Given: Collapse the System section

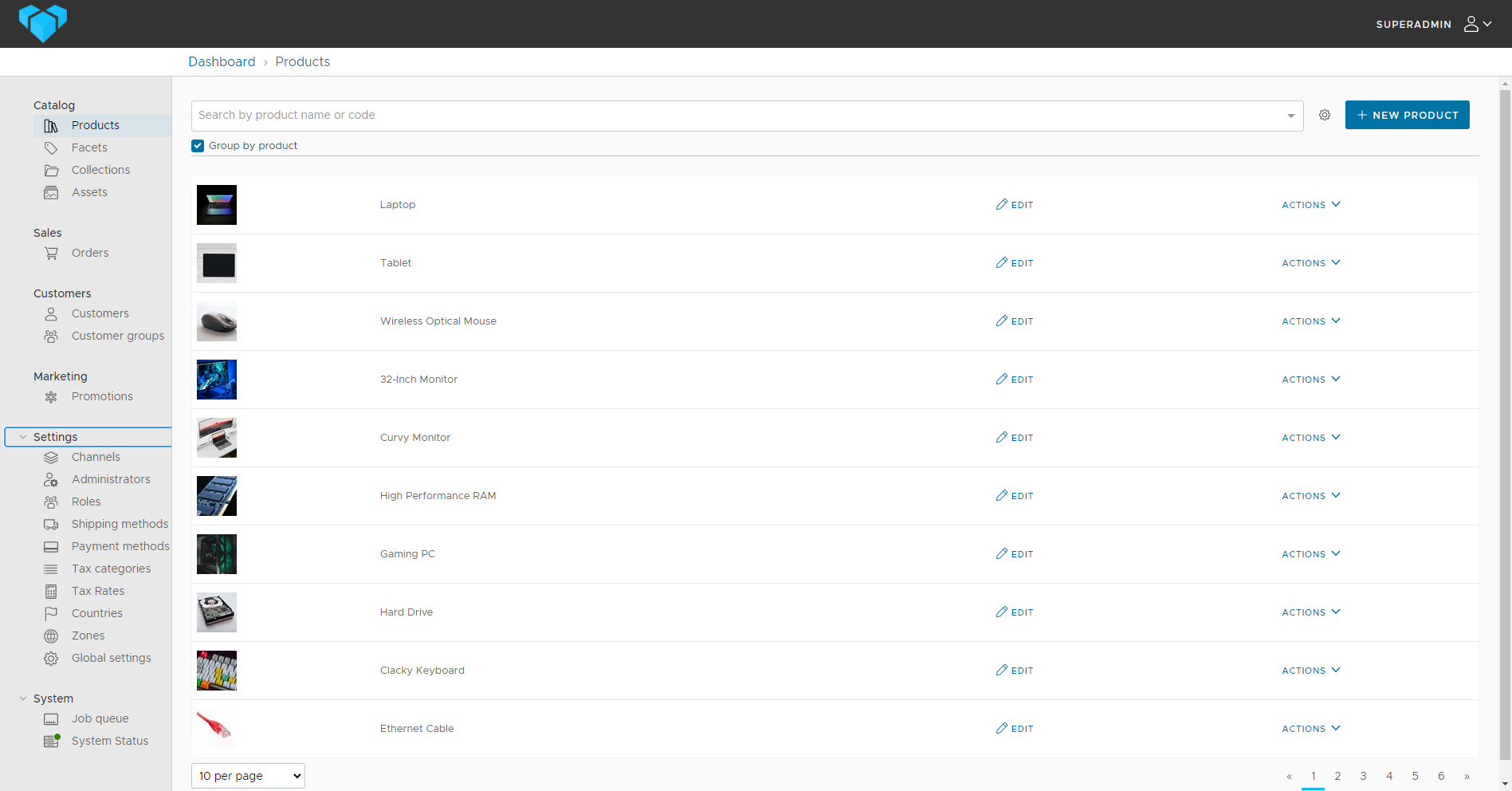Looking at the screenshot, I should [22, 698].
